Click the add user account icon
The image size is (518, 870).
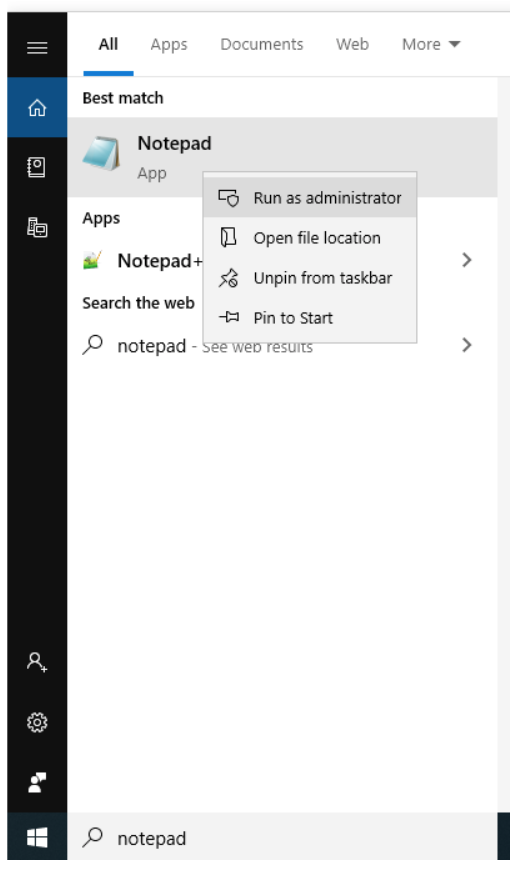click(37, 662)
